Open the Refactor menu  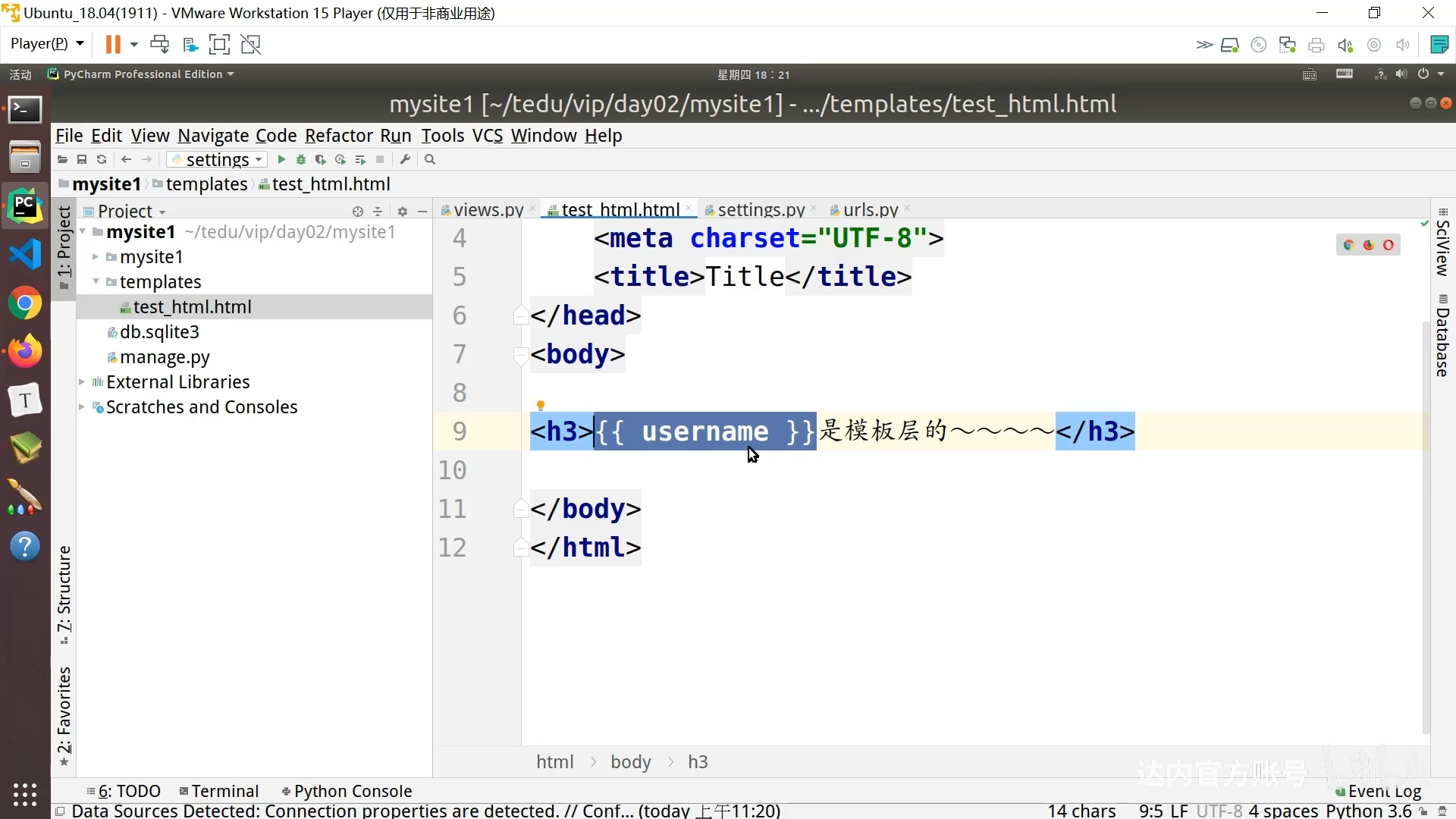(338, 136)
